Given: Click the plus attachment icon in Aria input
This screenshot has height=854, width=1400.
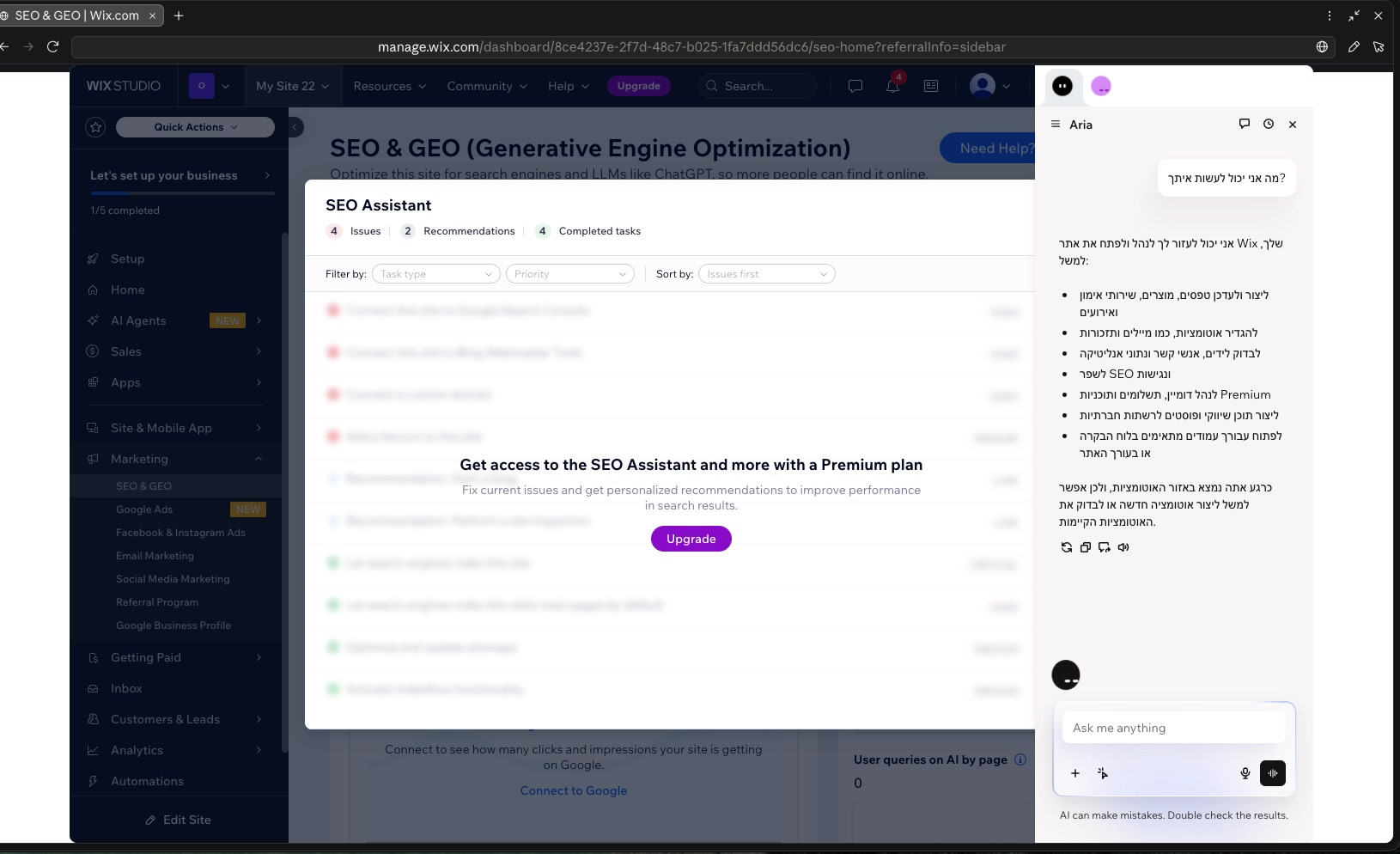Looking at the screenshot, I should [1075, 773].
